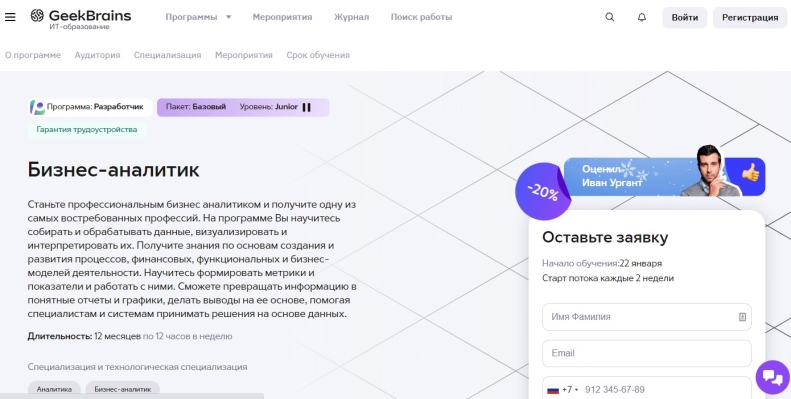Focus the Email input field
The height and width of the screenshot is (399, 791).
647,353
